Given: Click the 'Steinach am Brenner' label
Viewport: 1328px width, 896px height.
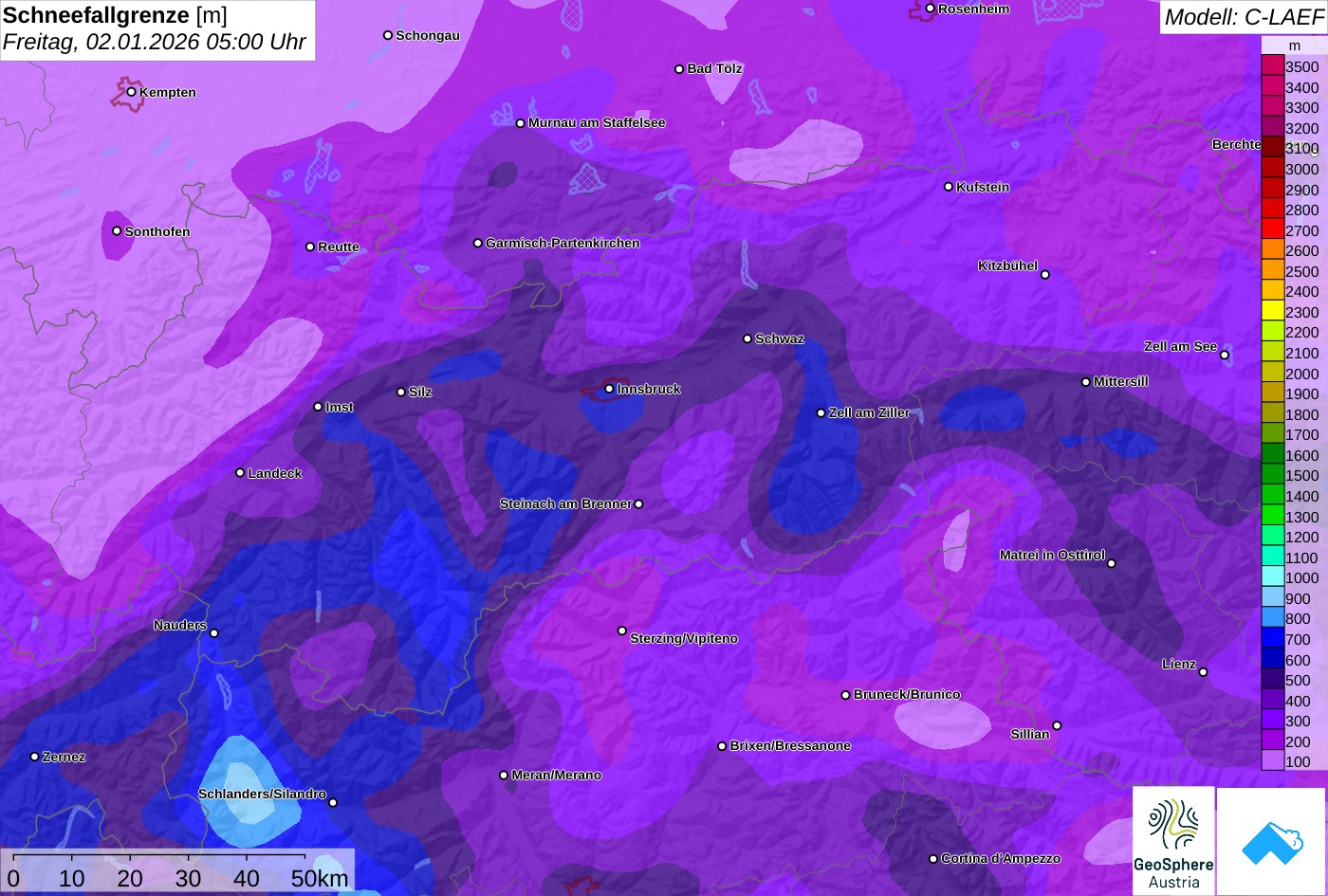Looking at the screenshot, I should pos(566,503).
